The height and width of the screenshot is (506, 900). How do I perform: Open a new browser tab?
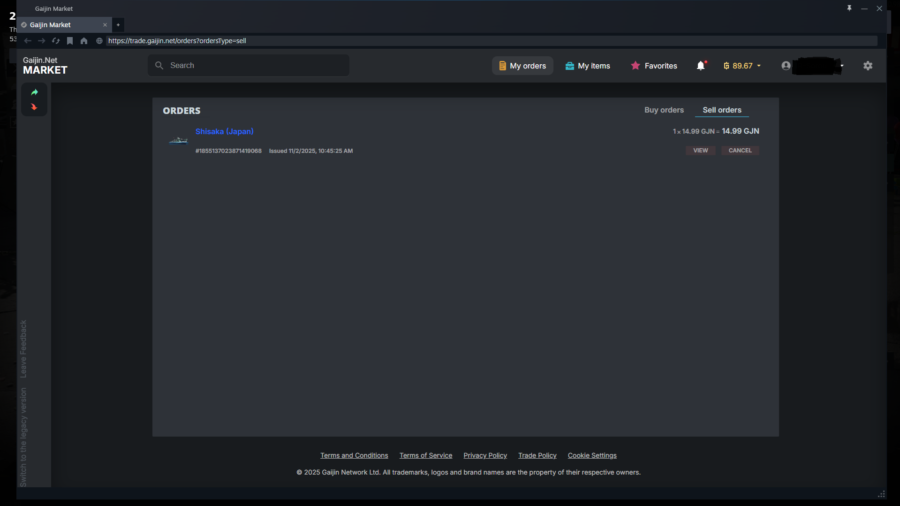point(118,25)
